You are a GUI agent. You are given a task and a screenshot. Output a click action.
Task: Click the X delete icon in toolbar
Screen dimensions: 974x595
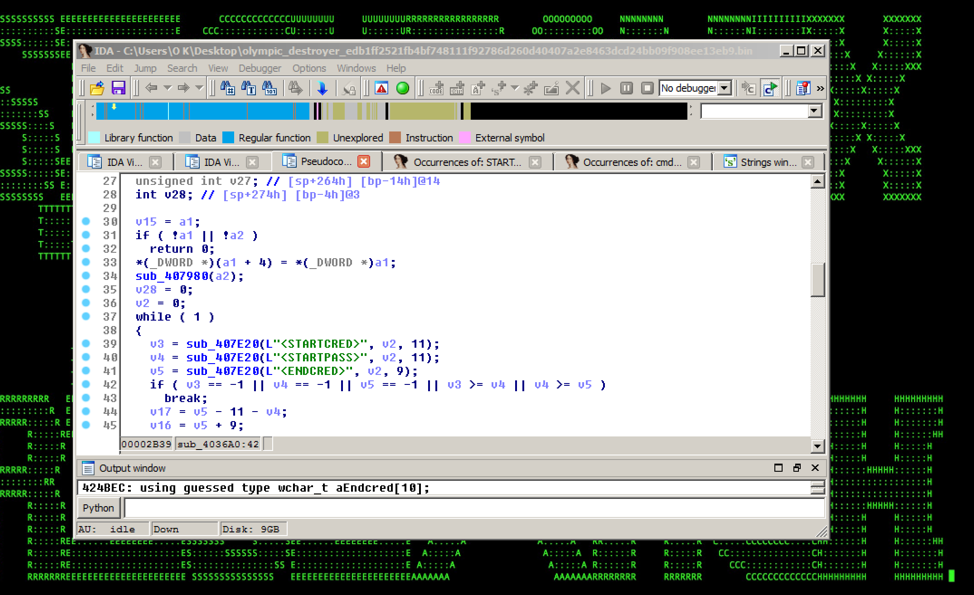(572, 89)
